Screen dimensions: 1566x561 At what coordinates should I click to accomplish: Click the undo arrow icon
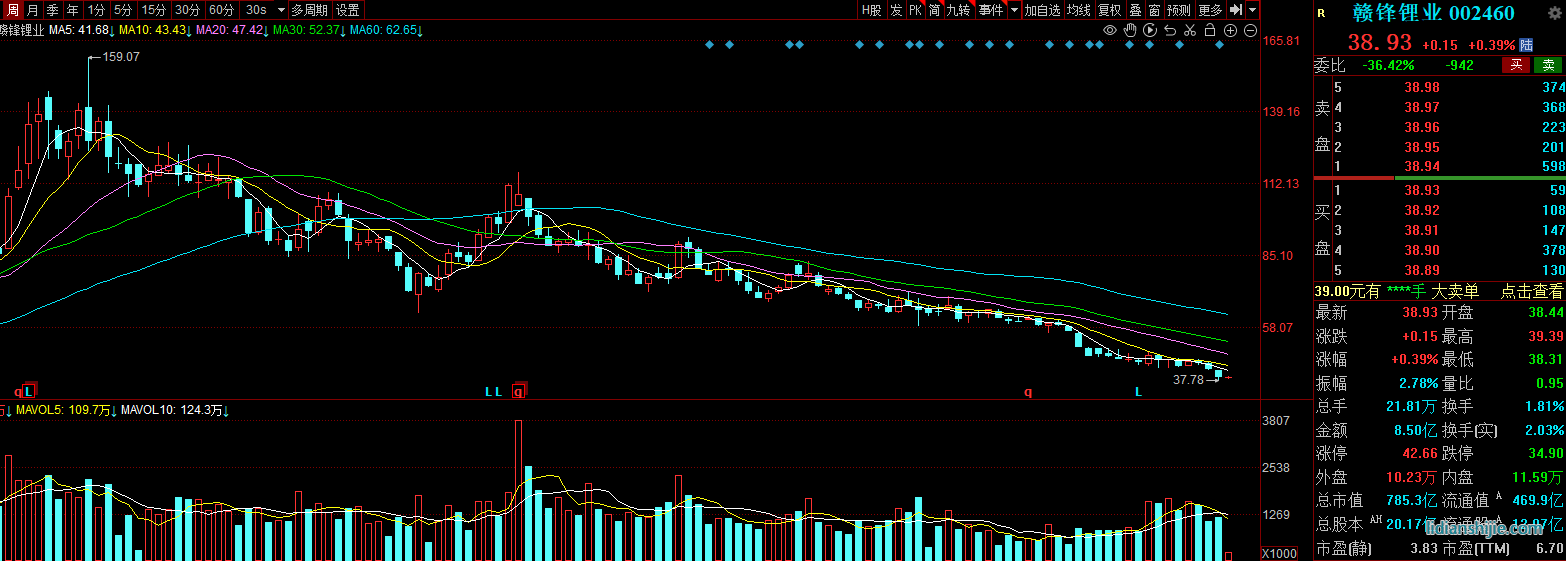point(1170,31)
